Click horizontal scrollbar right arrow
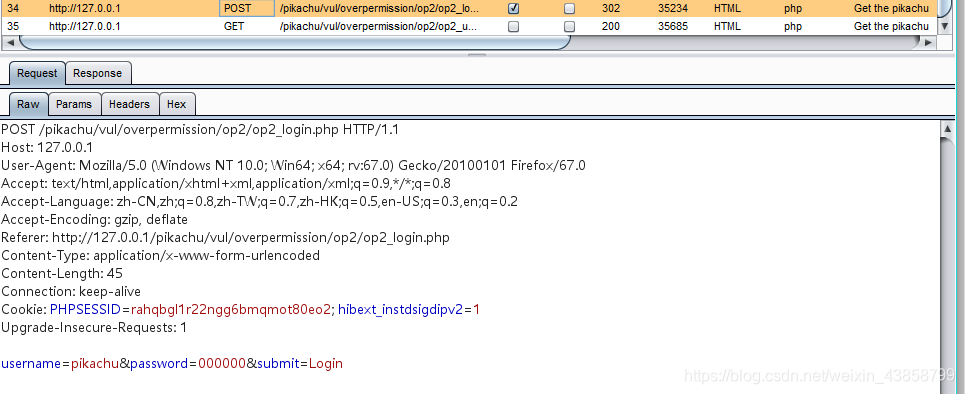965x394 pixels. pyautogui.click(x=929, y=42)
